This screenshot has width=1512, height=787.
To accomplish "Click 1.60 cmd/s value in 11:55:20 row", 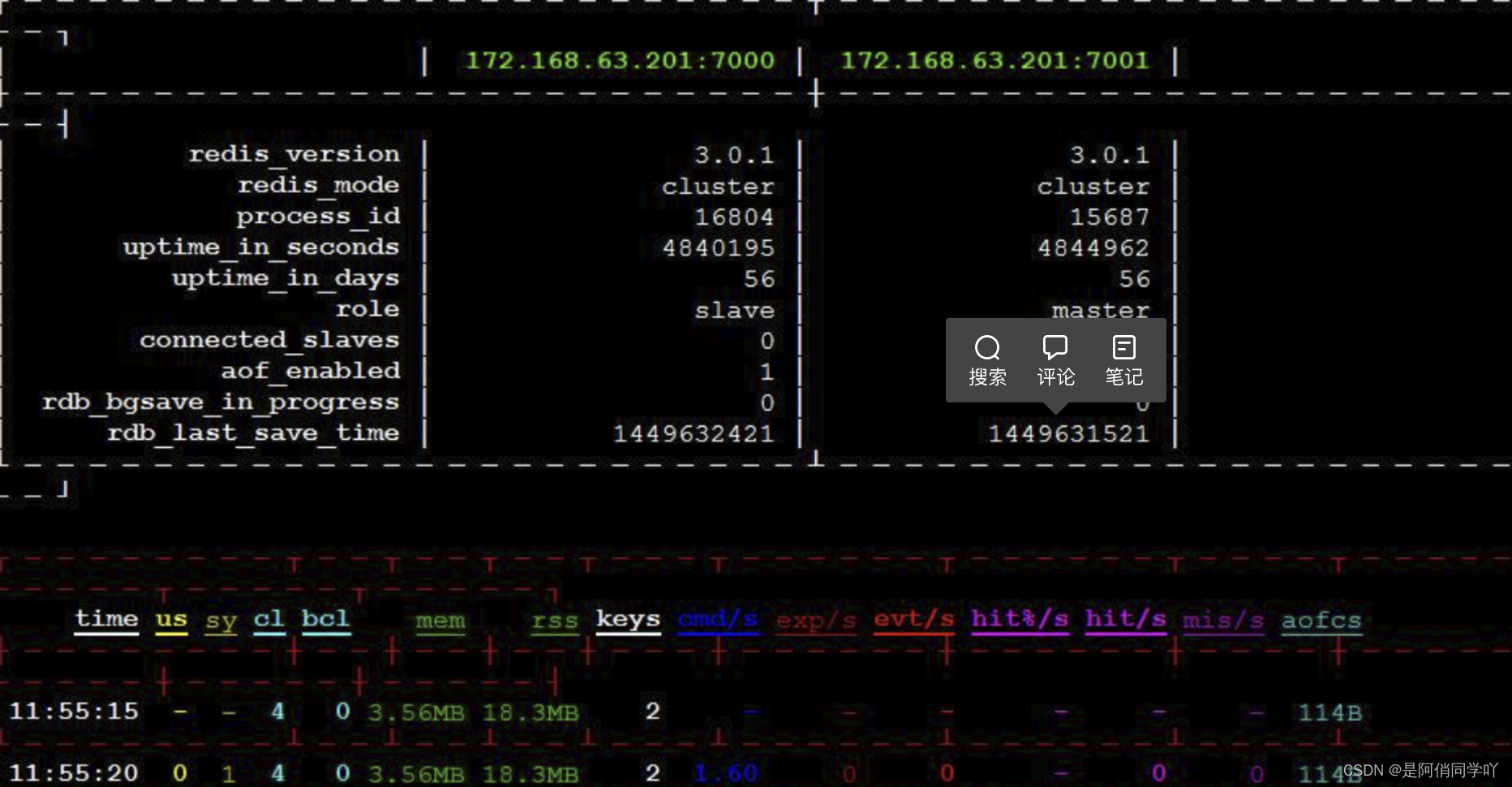I will click(x=726, y=773).
